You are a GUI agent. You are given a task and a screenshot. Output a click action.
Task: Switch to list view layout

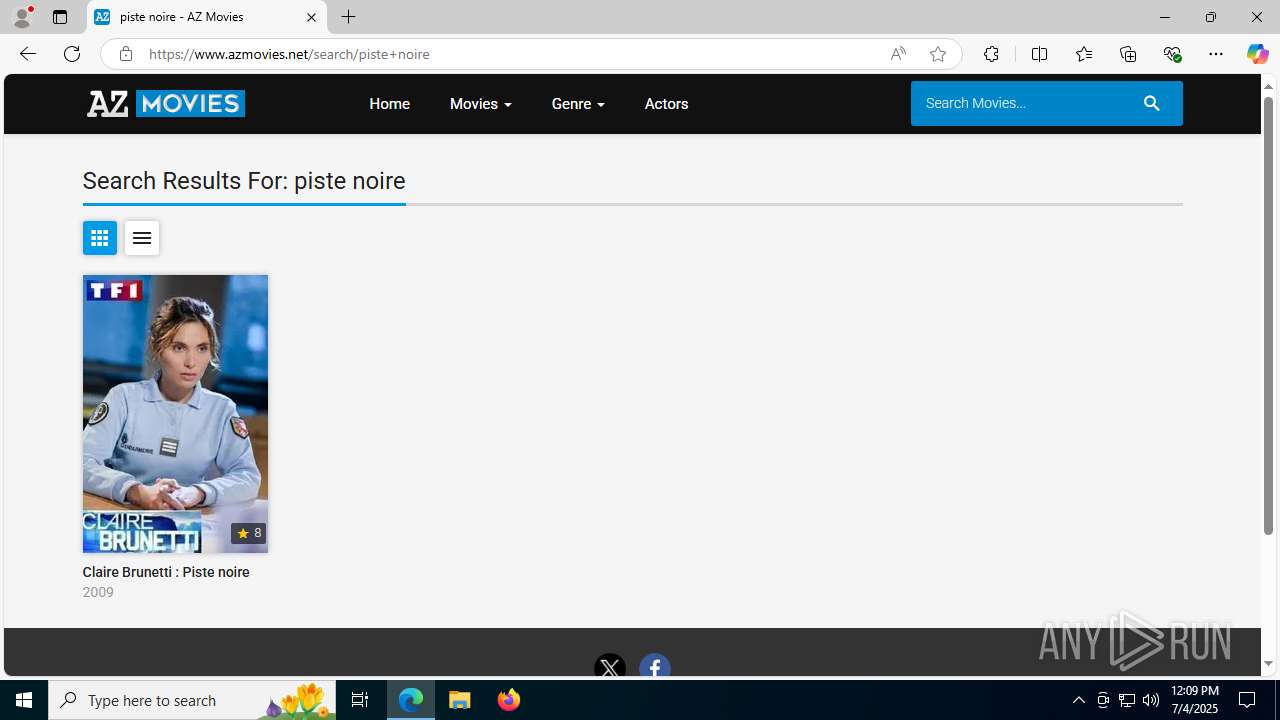pos(142,238)
